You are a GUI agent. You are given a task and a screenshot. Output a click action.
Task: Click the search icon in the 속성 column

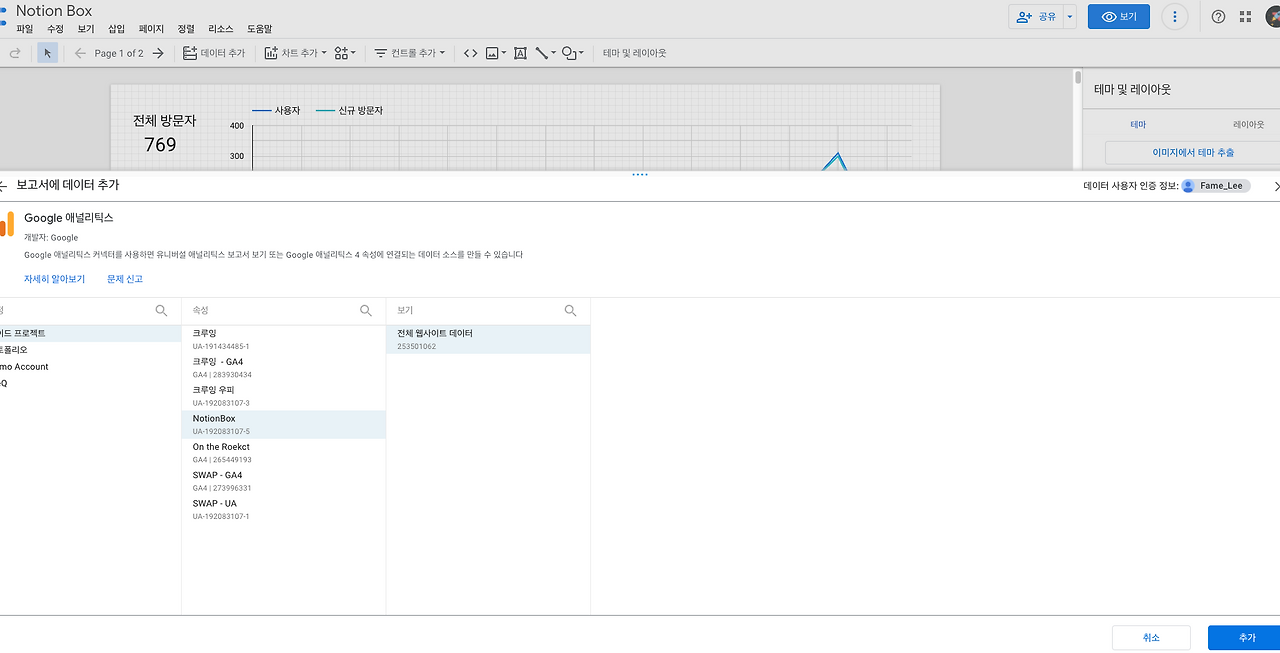click(x=366, y=311)
